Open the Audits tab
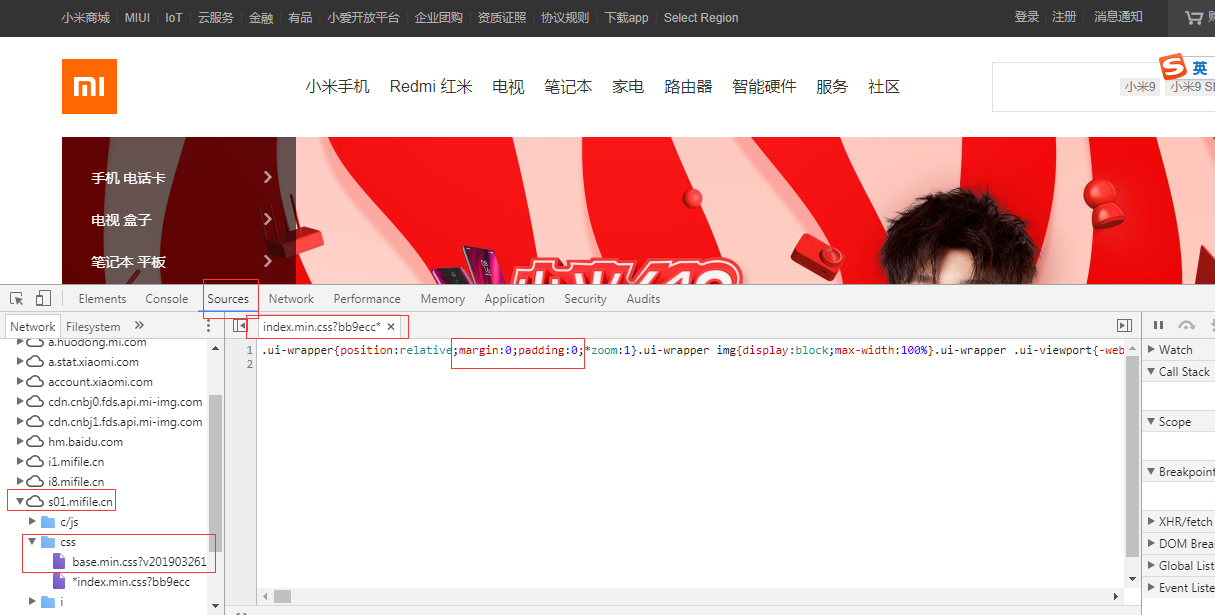This screenshot has width=1215, height=615. (643, 298)
